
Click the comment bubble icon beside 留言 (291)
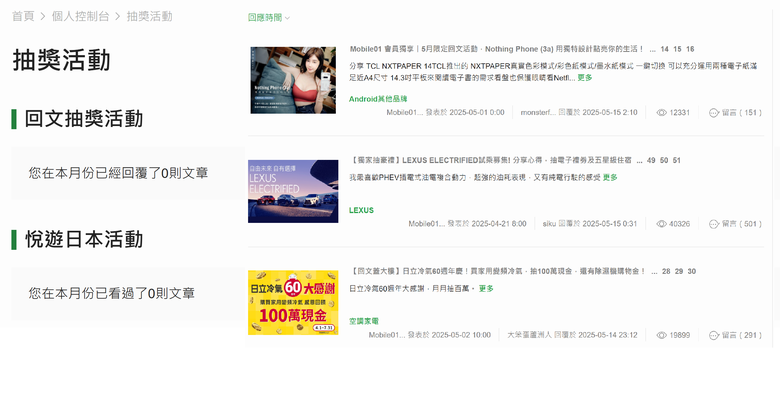point(714,335)
